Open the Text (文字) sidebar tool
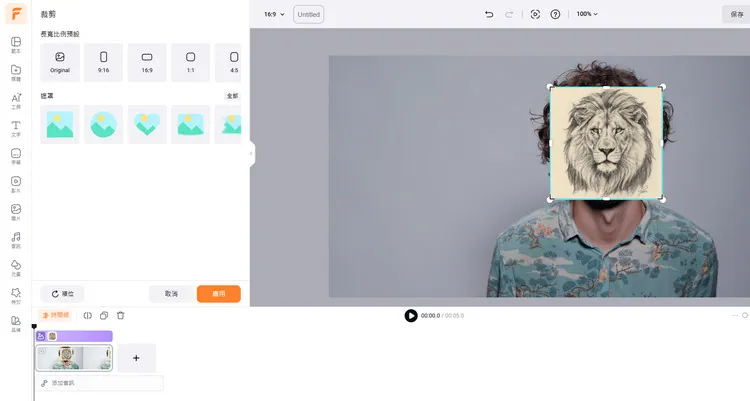 (x=16, y=128)
